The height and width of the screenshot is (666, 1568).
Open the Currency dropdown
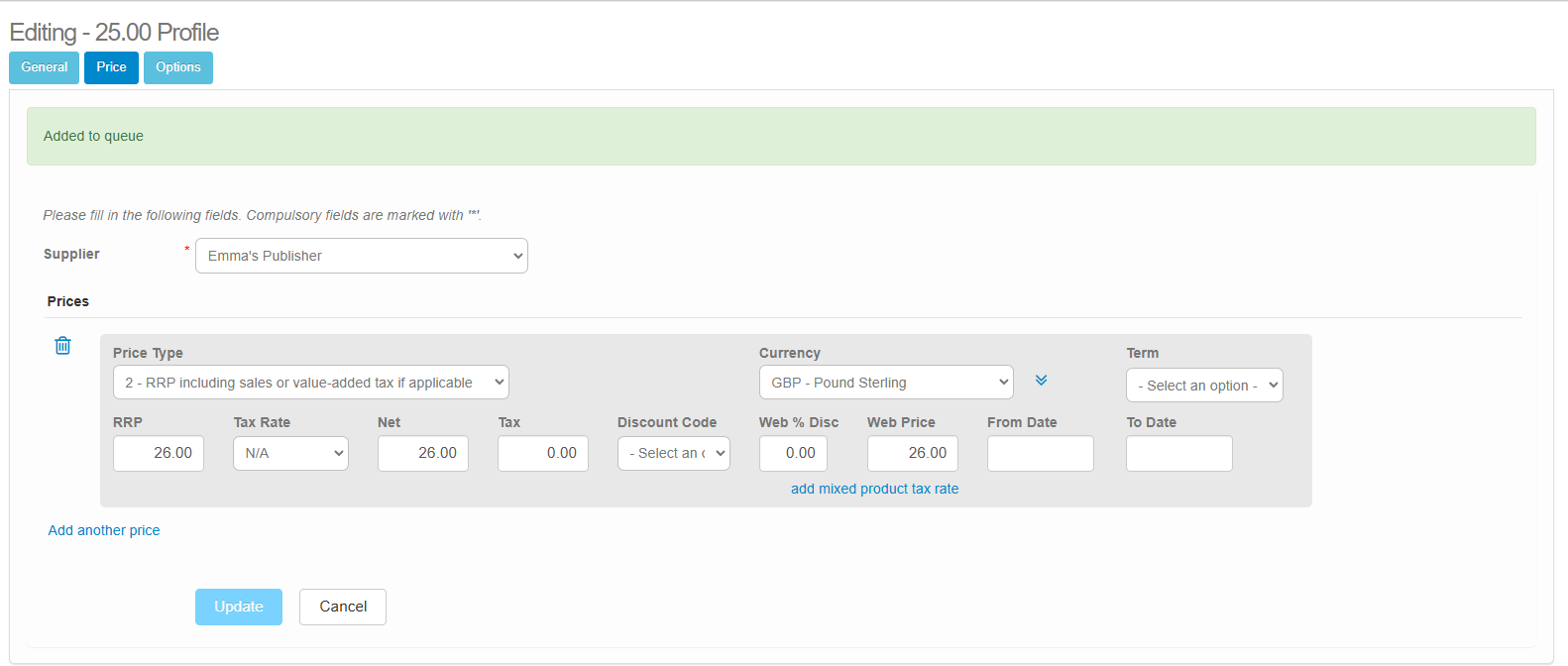coord(886,383)
